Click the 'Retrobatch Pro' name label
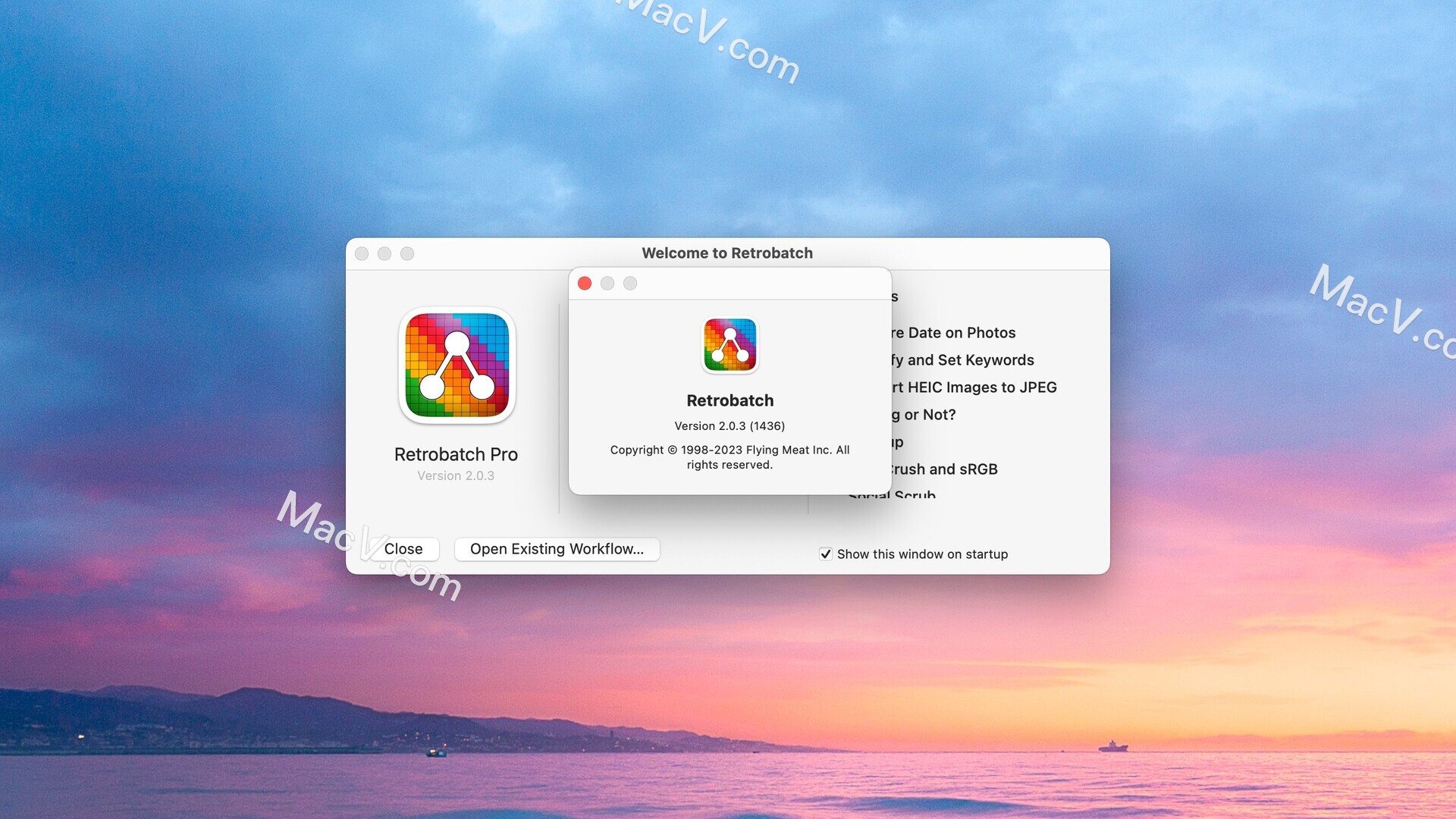This screenshot has height=819, width=1456. 456,454
